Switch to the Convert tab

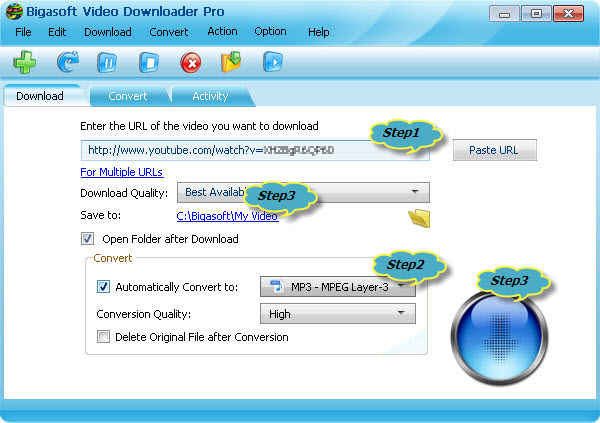click(128, 96)
